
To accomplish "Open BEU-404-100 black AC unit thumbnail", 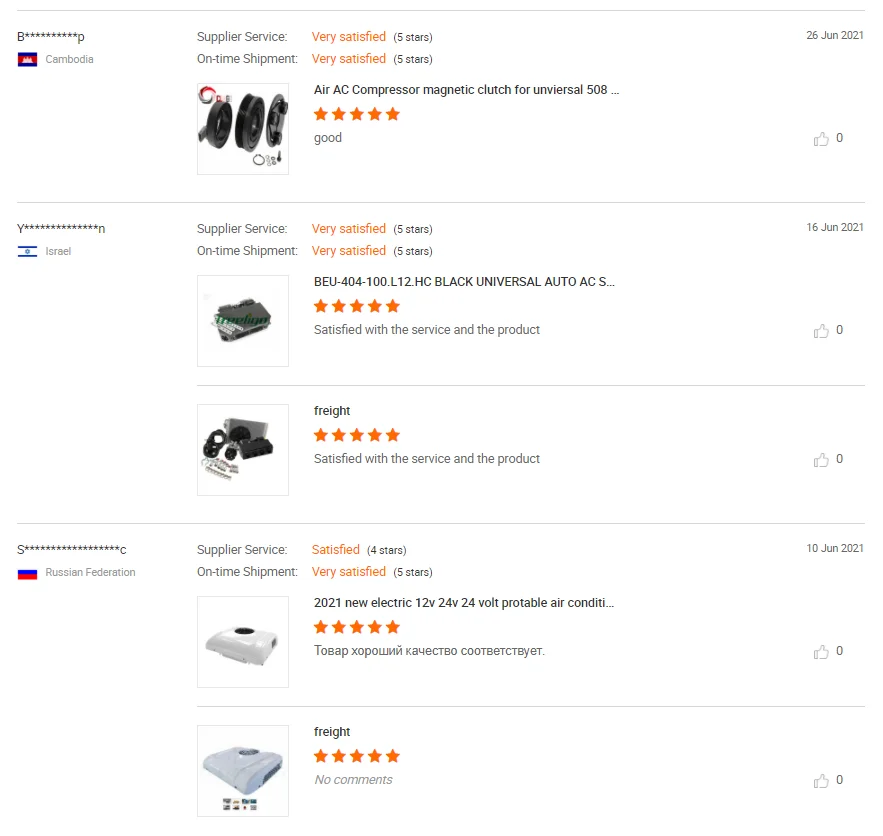I will pos(243,321).
